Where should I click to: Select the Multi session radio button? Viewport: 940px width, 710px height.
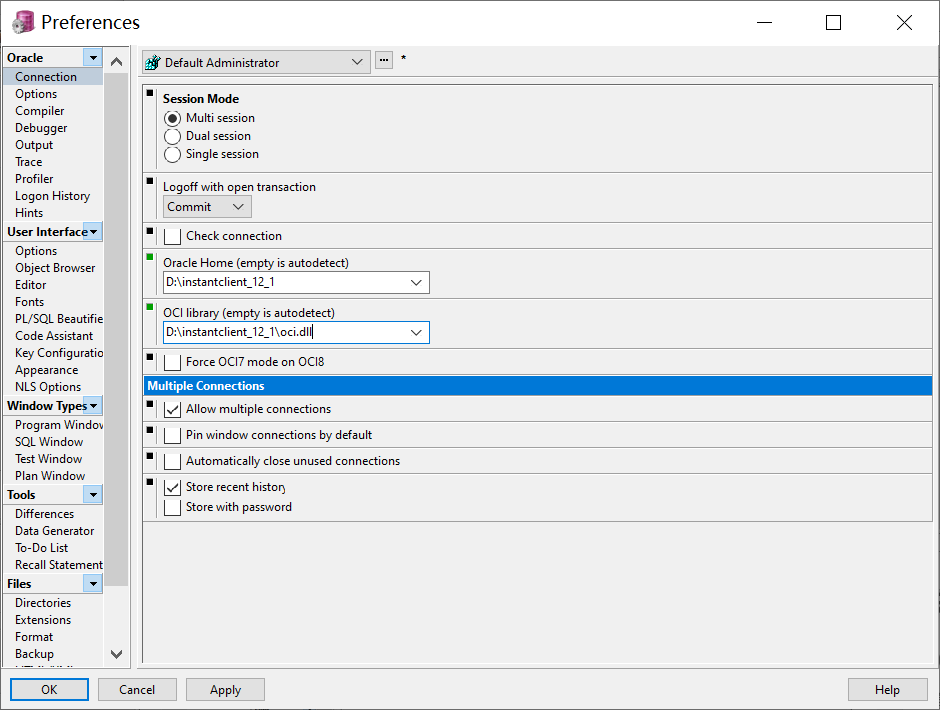click(x=172, y=118)
